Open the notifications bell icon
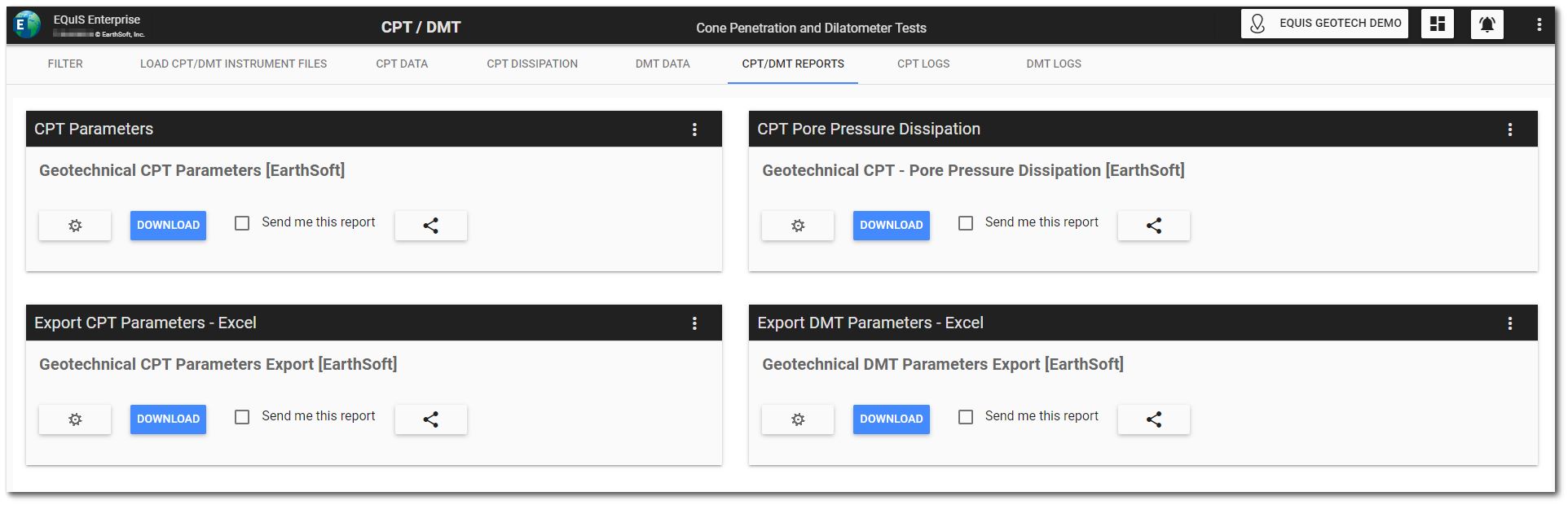This screenshot has width=1568, height=505. tap(1487, 24)
